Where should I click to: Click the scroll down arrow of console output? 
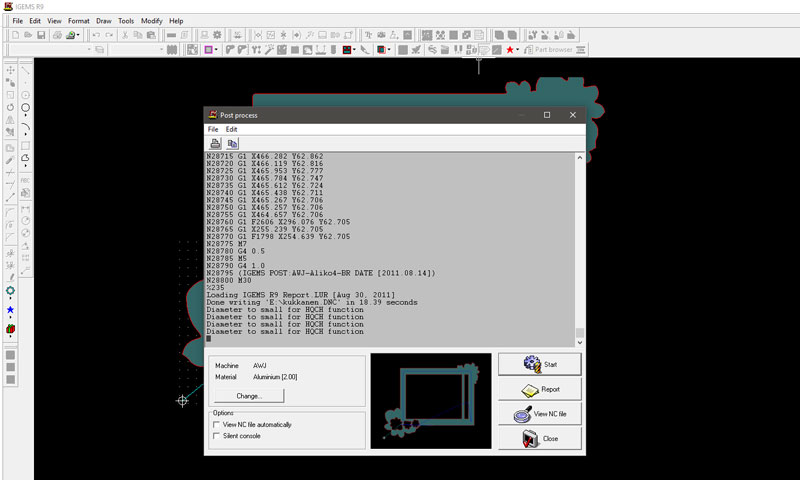coord(580,342)
